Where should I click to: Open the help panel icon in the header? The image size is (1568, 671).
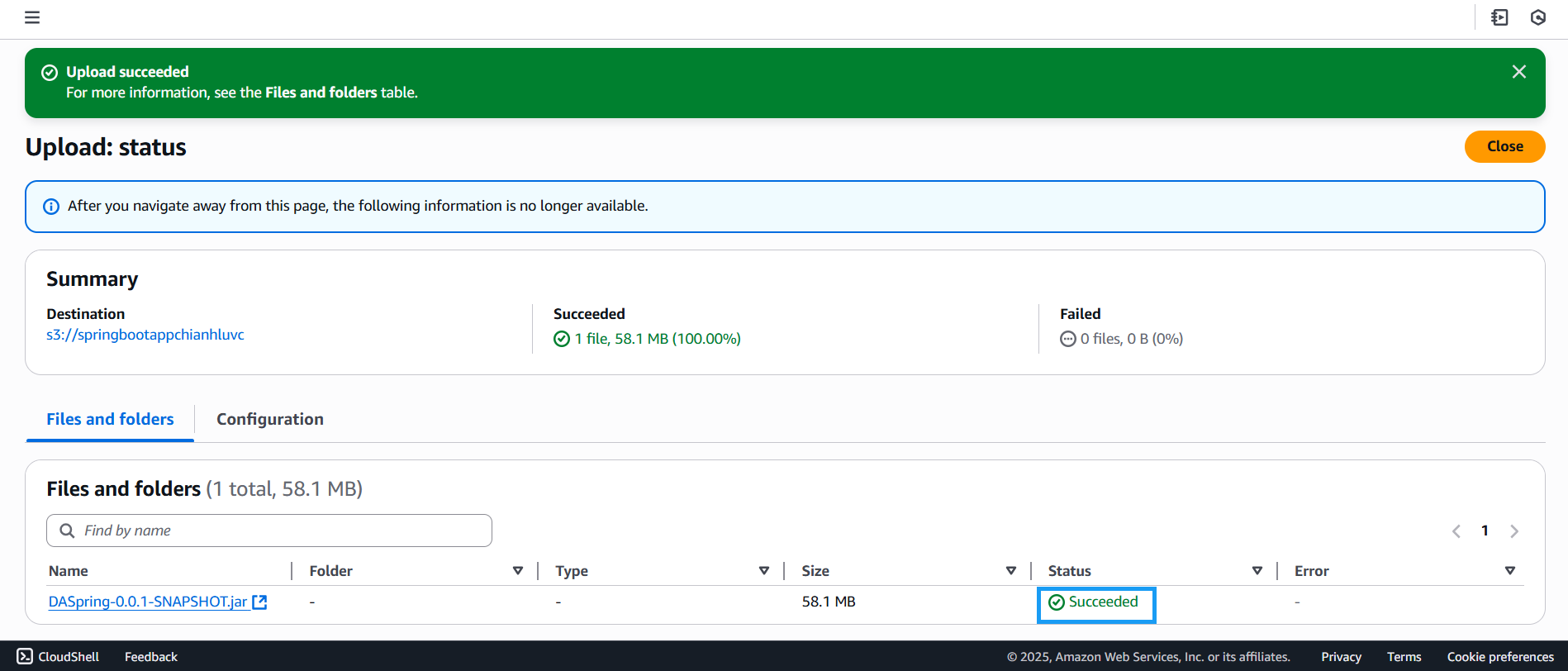[x=1499, y=17]
